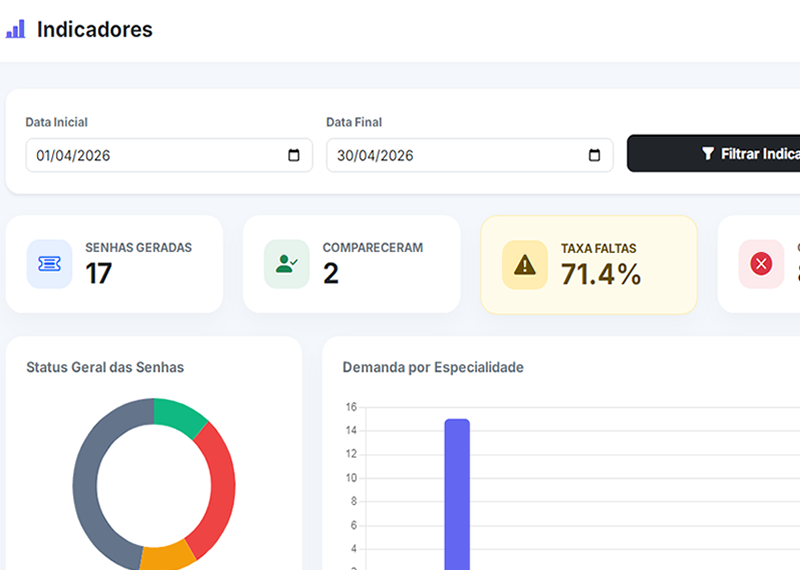
Task: Click the Senhas Geradas ticket icon
Action: point(49,264)
